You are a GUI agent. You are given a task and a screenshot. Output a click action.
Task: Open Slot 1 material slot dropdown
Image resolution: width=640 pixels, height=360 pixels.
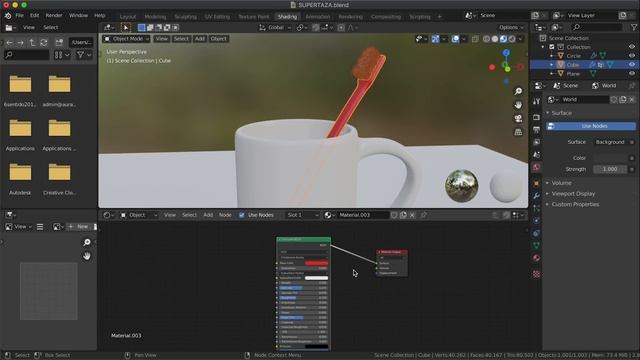pos(302,215)
